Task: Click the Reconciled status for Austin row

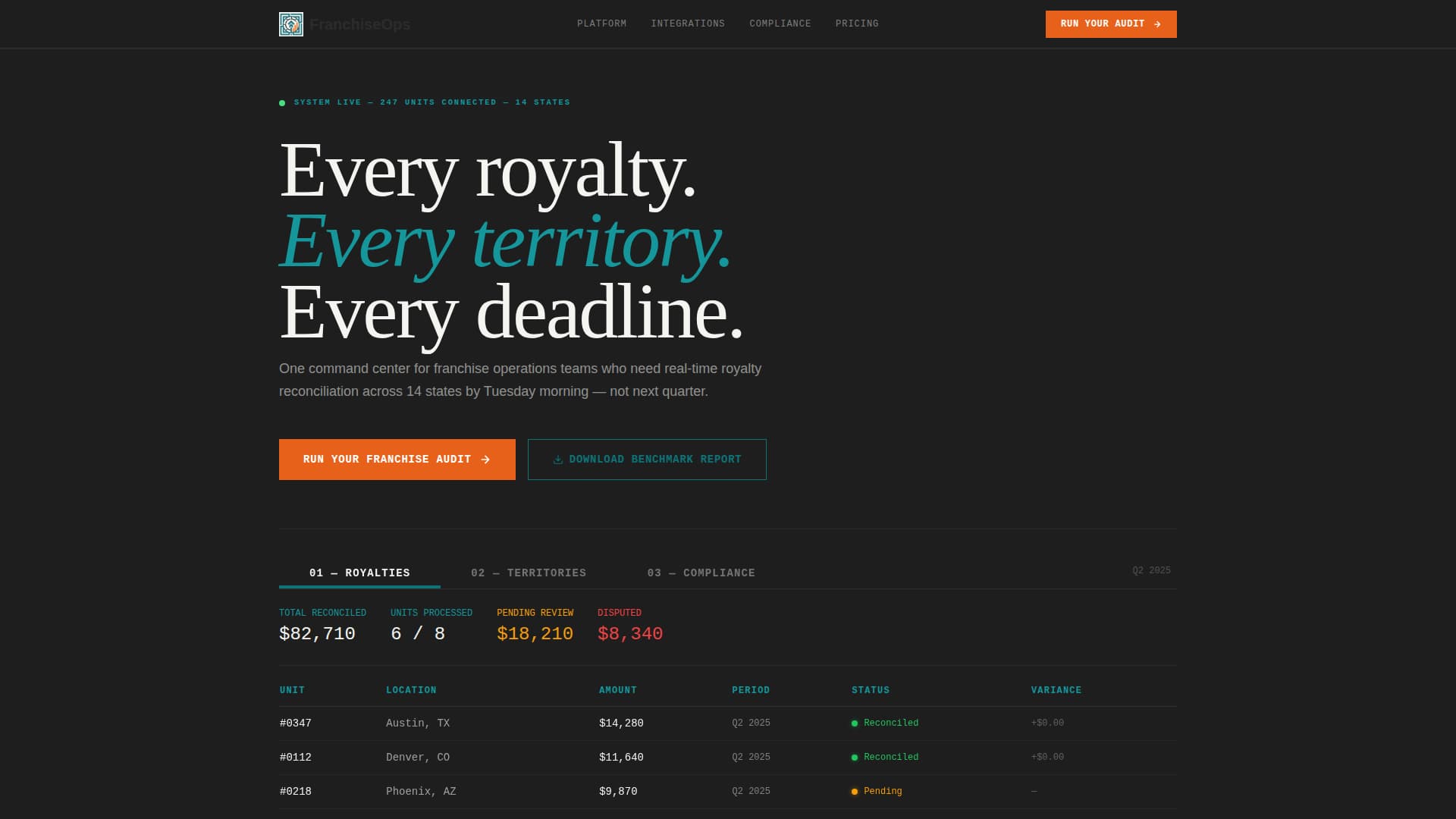Action: point(885,723)
